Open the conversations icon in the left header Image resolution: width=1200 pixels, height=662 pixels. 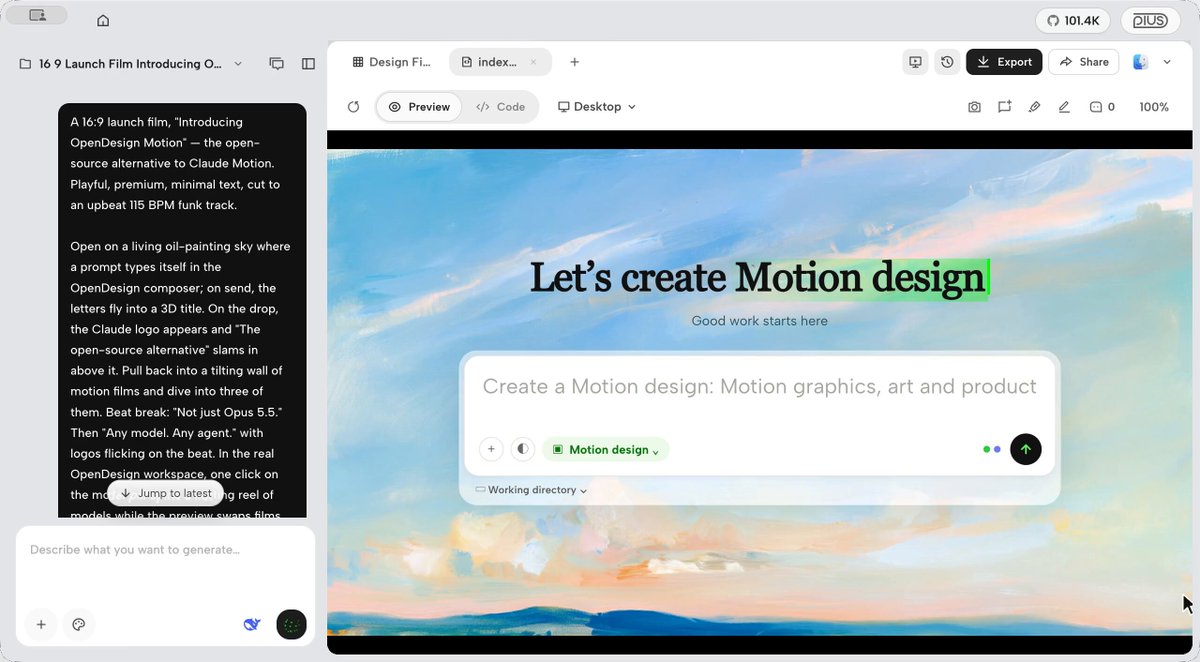[277, 64]
